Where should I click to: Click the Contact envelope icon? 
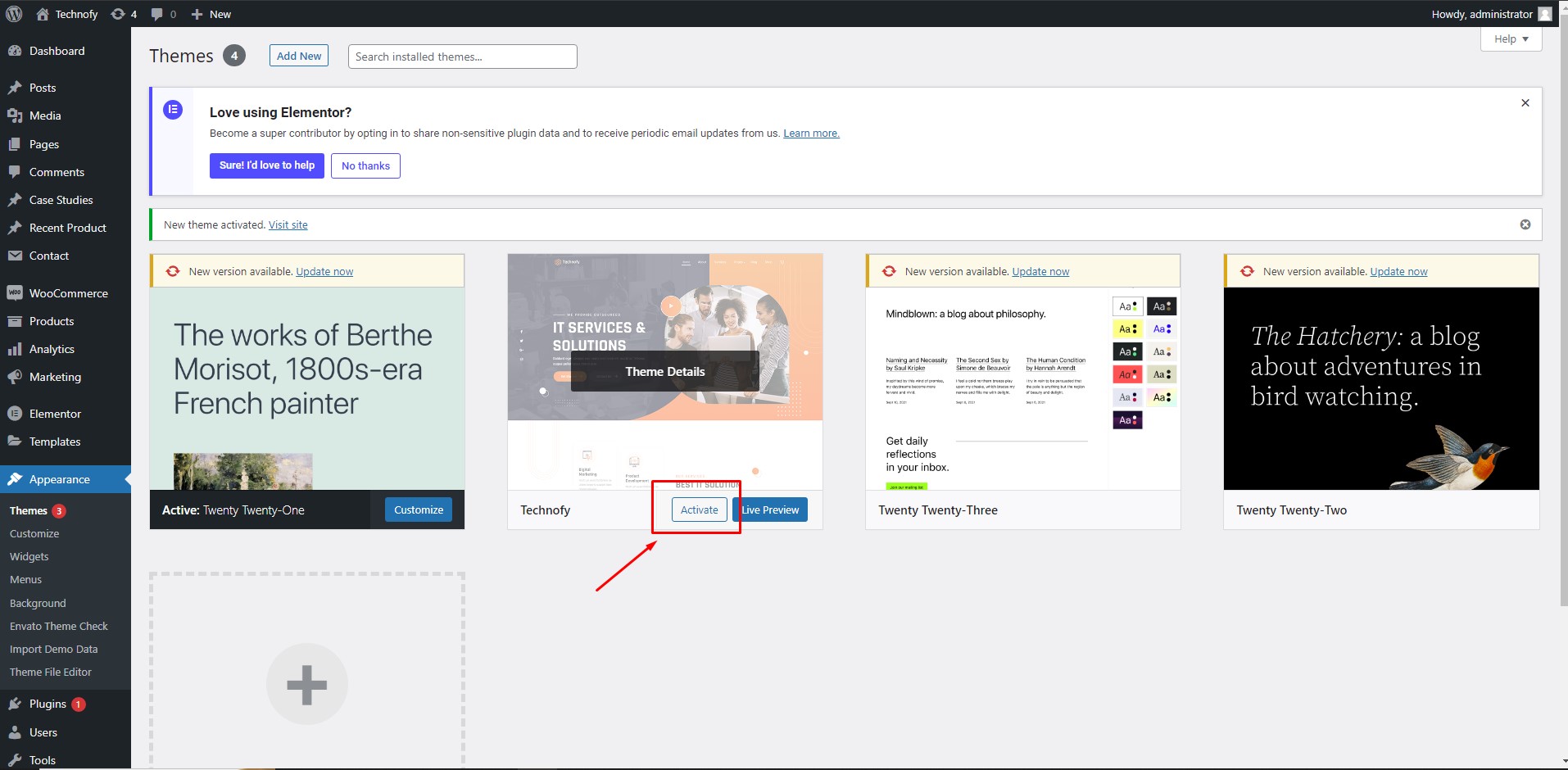[15, 256]
